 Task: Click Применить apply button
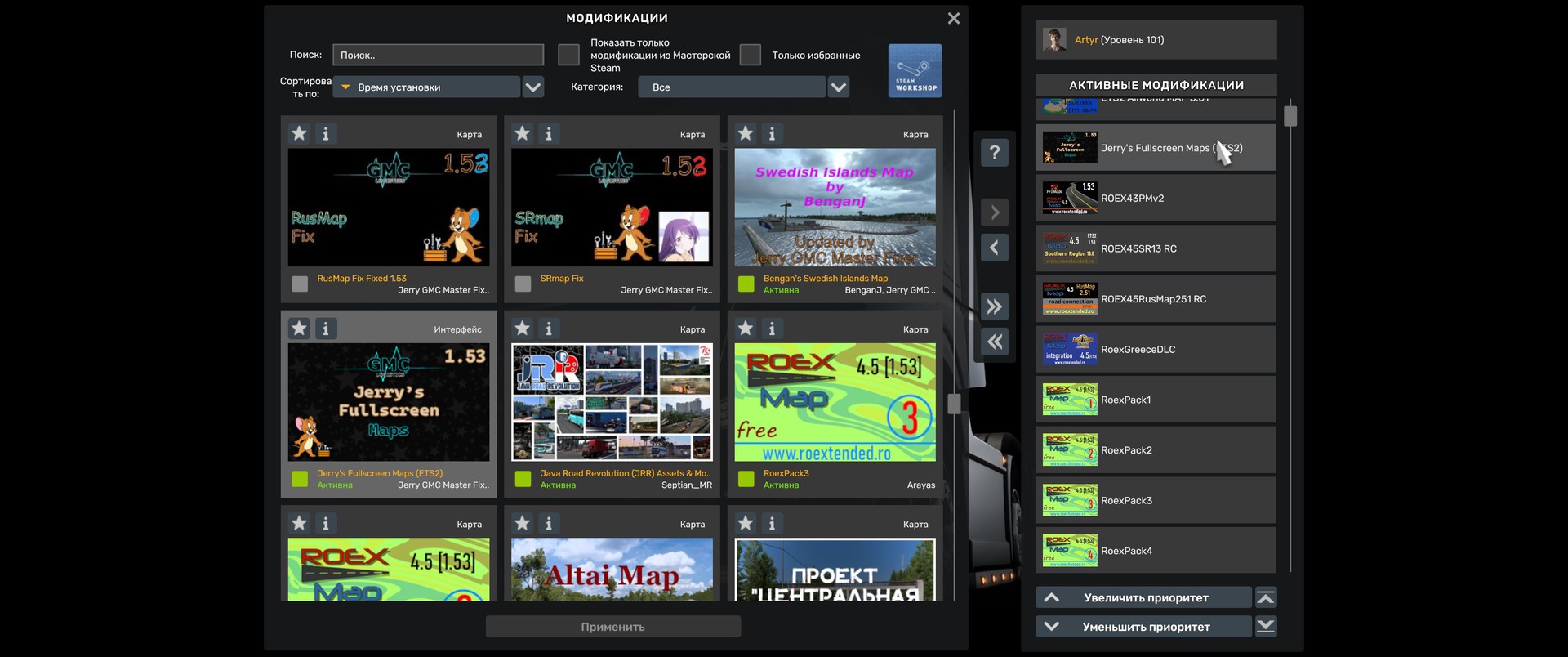click(x=613, y=627)
